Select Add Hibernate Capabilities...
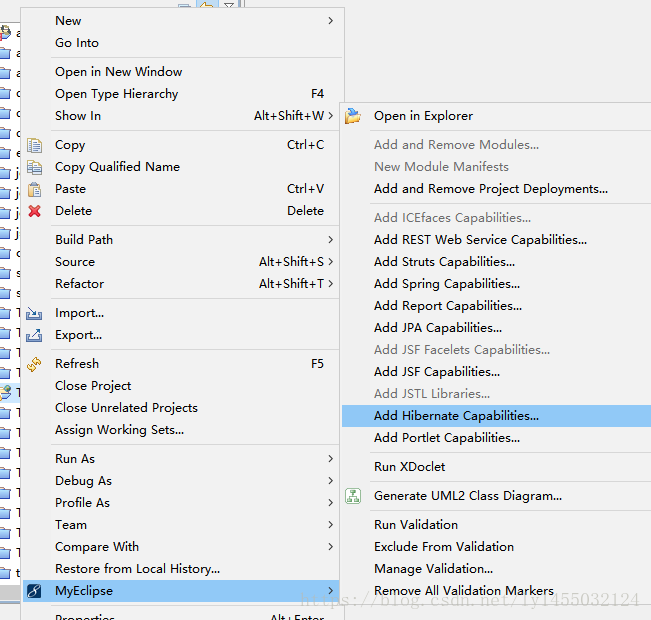 [x=496, y=416]
